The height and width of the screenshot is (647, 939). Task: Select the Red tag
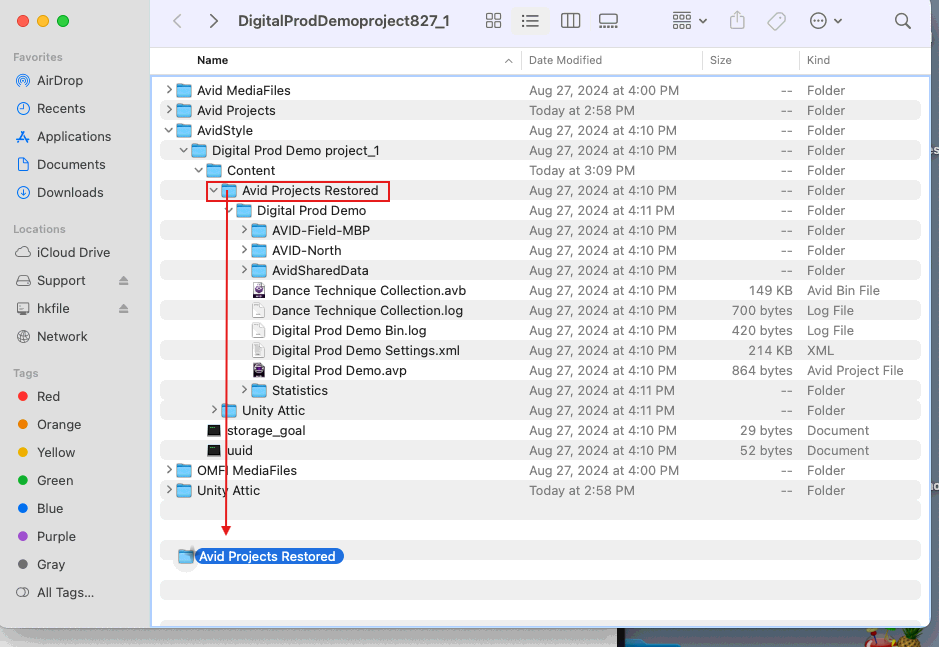pos(48,397)
